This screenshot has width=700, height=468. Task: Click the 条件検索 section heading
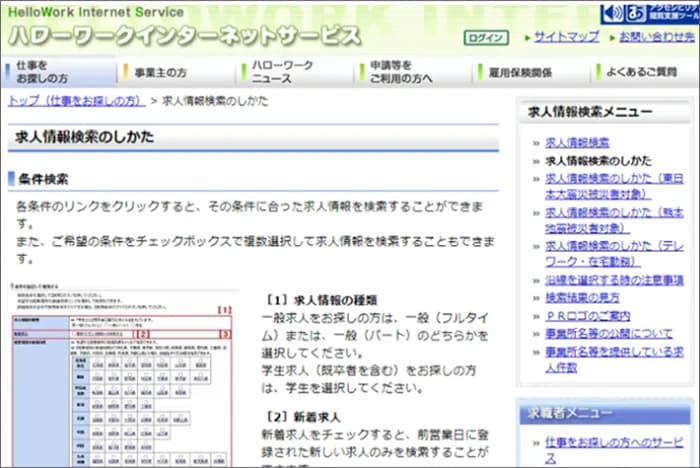tap(43, 179)
